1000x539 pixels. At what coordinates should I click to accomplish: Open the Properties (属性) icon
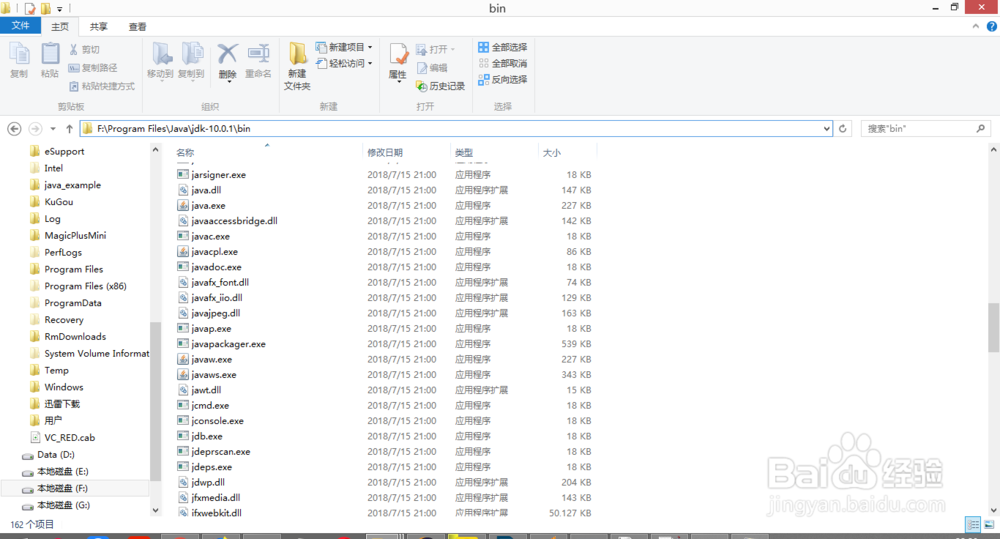398,55
